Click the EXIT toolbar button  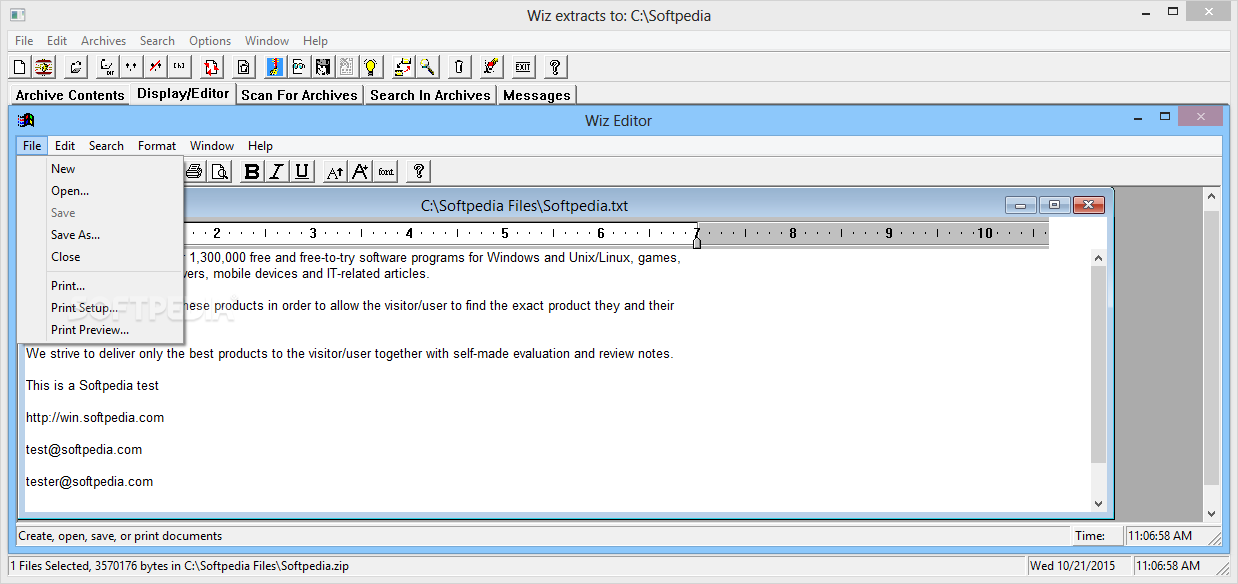coord(522,67)
